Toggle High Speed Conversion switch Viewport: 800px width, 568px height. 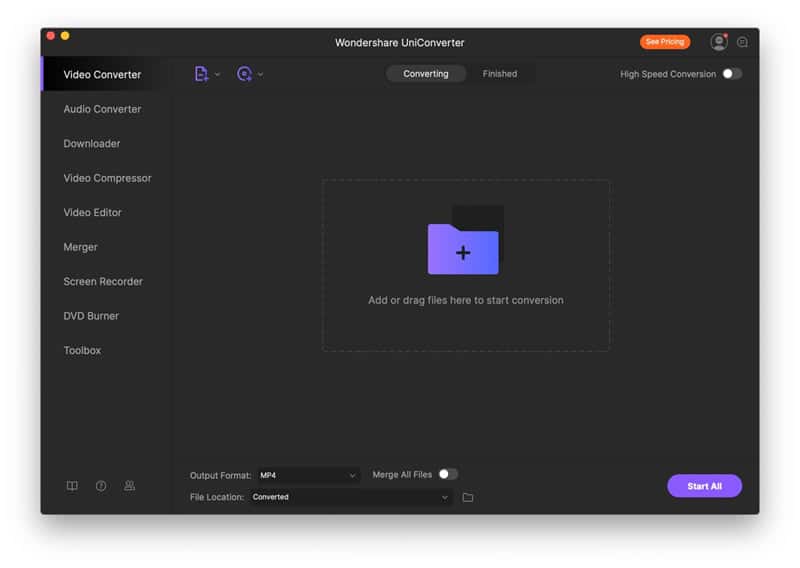tap(732, 74)
